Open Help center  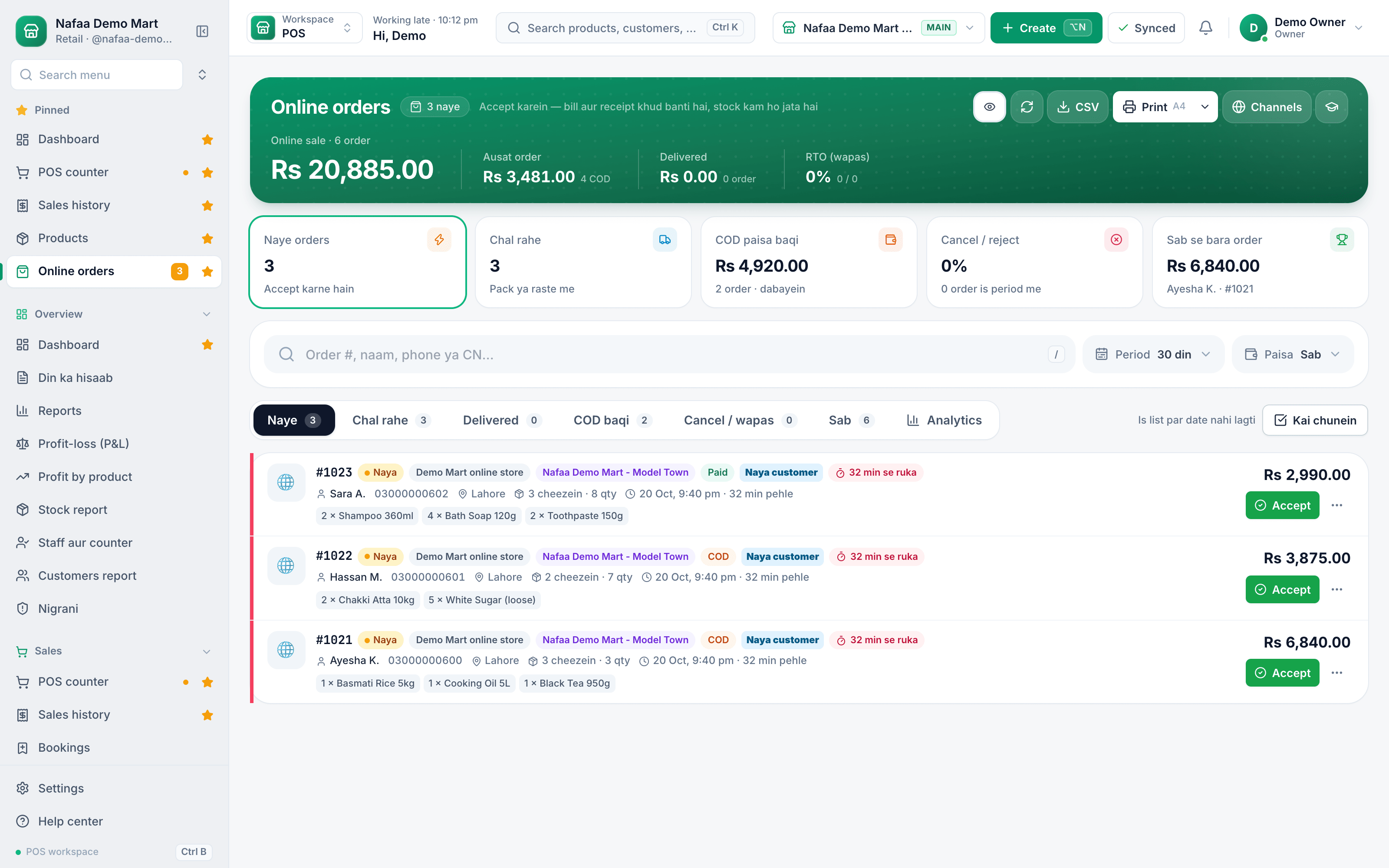click(x=114, y=822)
